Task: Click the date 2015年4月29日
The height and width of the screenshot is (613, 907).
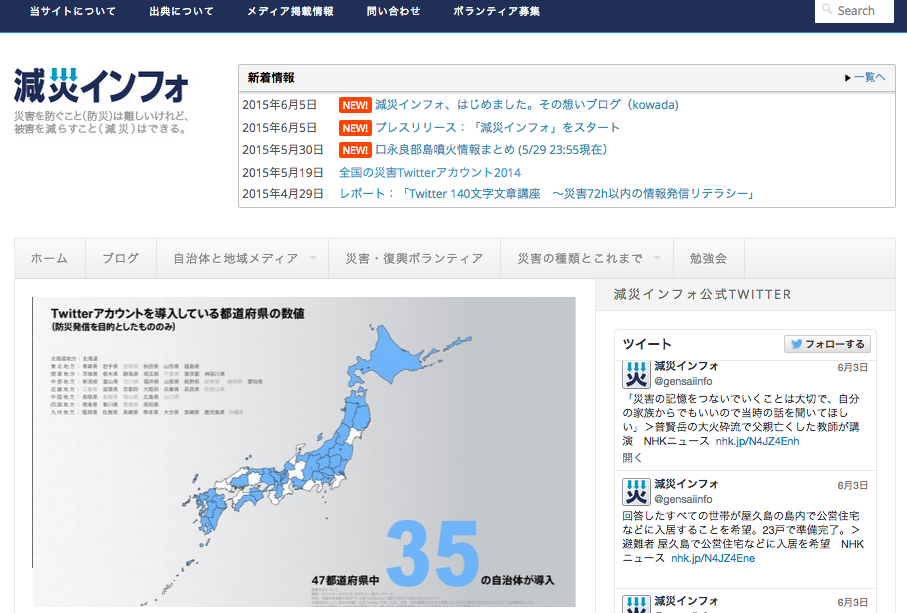Action: pos(282,194)
